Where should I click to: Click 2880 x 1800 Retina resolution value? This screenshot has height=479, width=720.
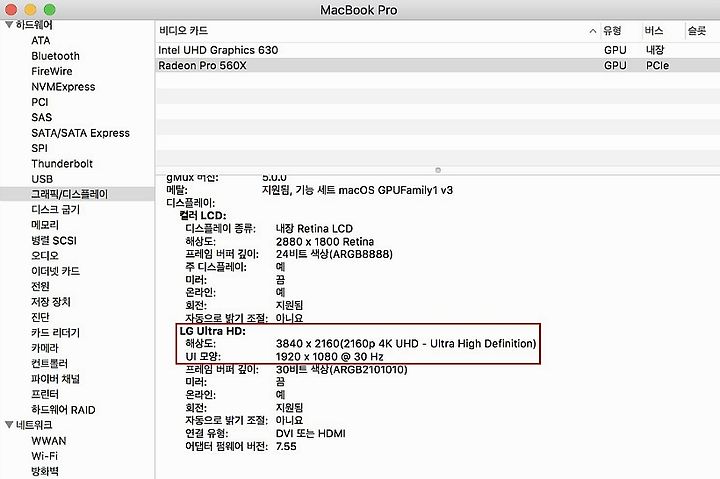pyautogui.click(x=325, y=242)
